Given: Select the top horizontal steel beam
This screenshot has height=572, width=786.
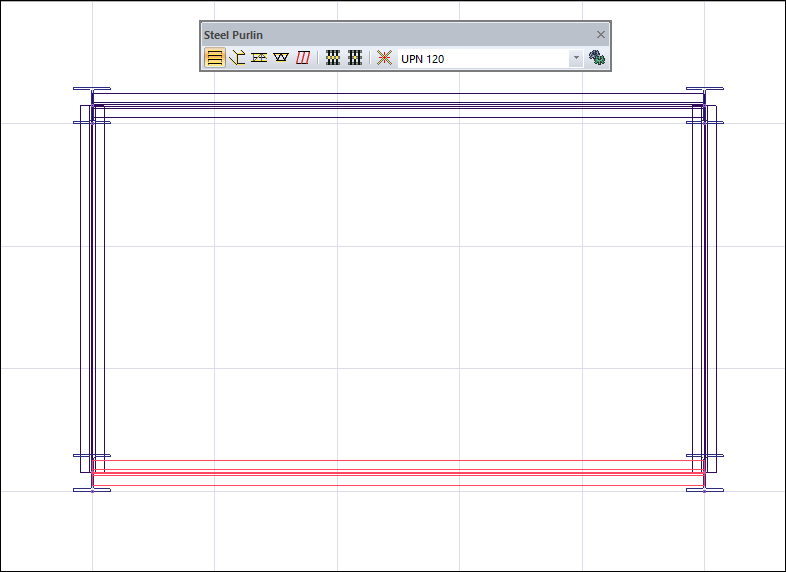Looking at the screenshot, I should click(x=399, y=105).
